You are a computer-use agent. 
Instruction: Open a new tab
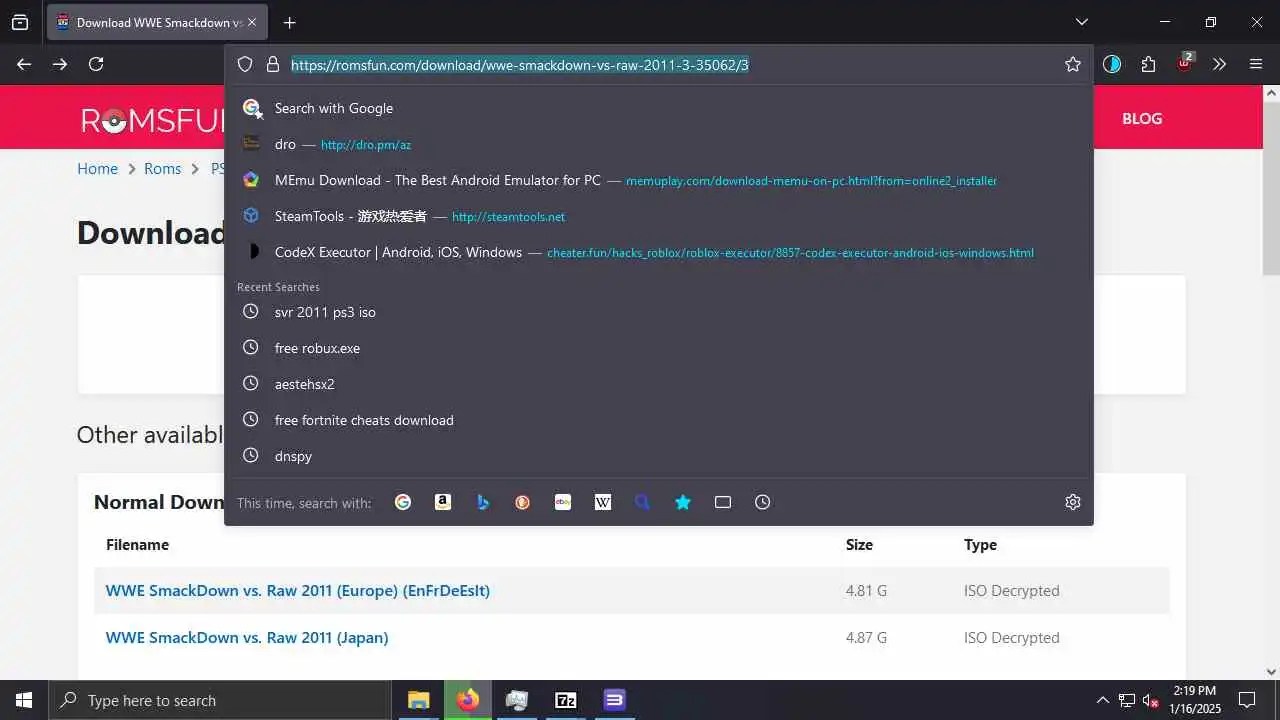coord(289,22)
